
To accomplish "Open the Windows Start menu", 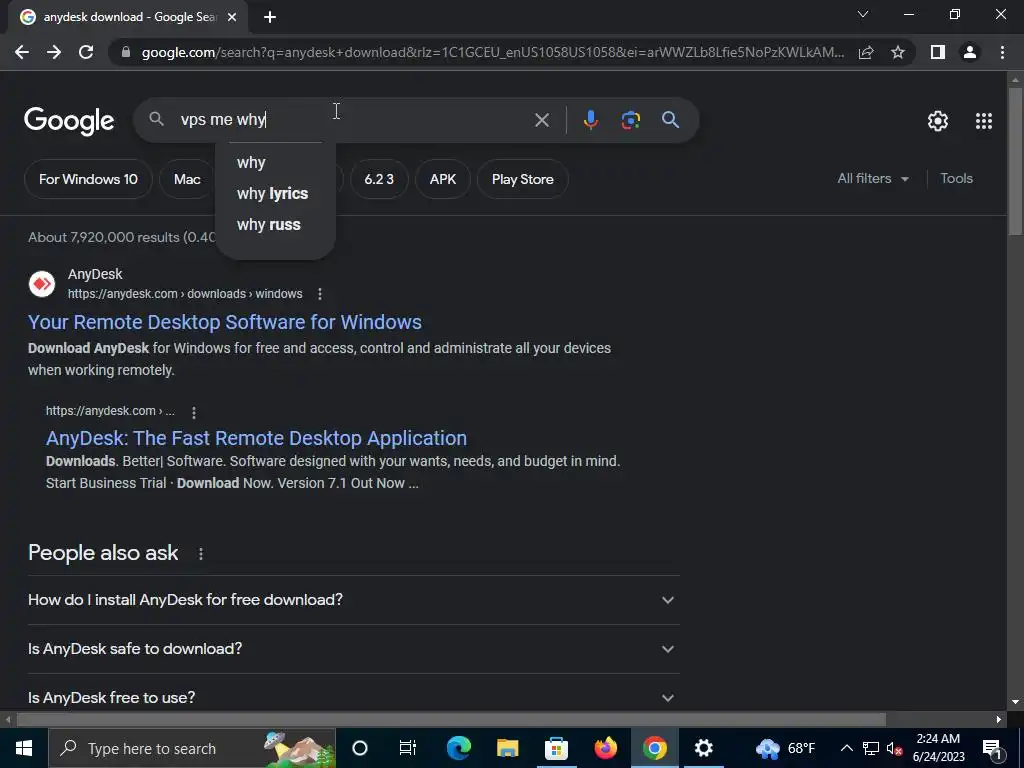I will coord(24,748).
